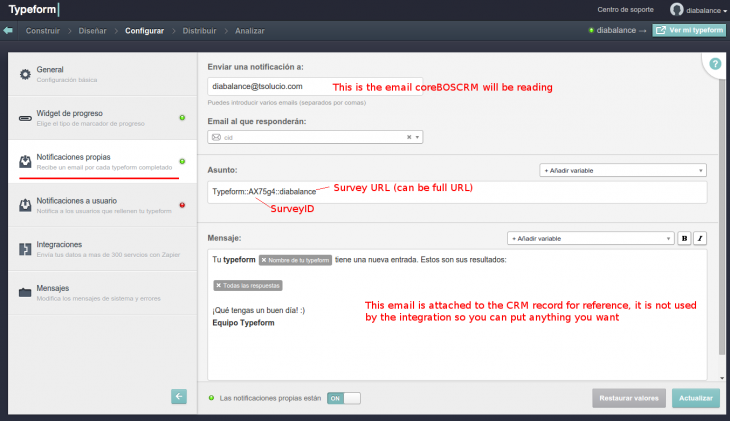The height and width of the screenshot is (421, 730).
Task: Collapse the sidebar with the arrow button
Action: pyautogui.click(x=179, y=396)
